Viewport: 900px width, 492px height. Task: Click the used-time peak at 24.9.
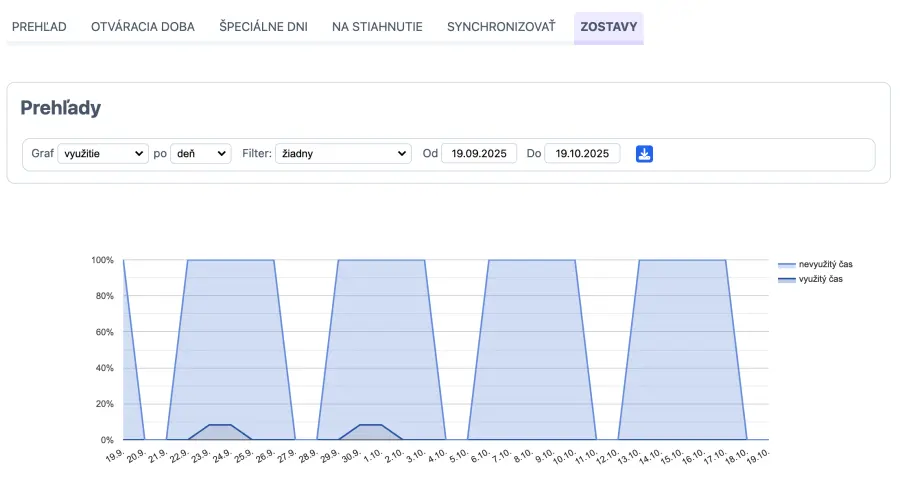pyautogui.click(x=220, y=426)
